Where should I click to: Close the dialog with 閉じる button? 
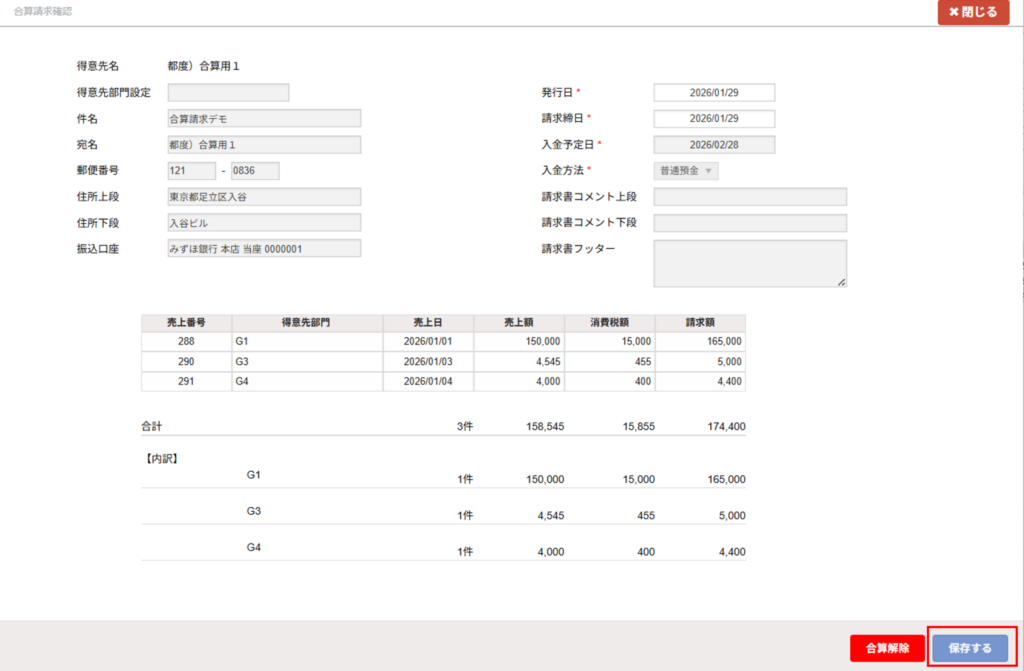coord(973,13)
